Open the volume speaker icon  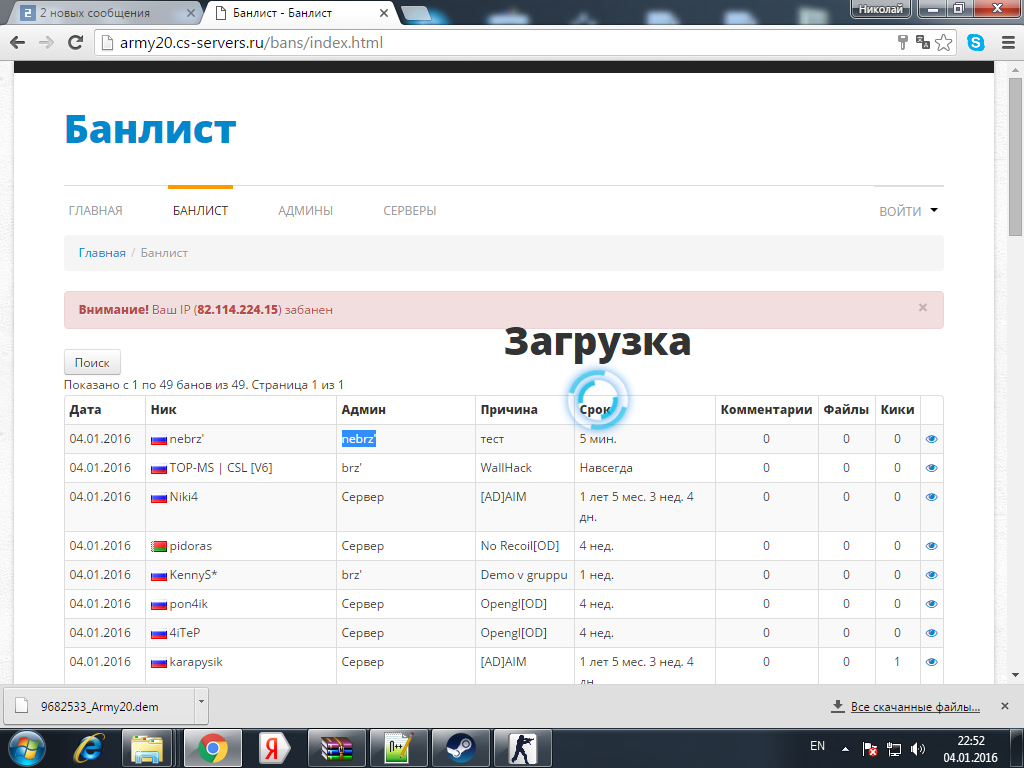[x=918, y=749]
